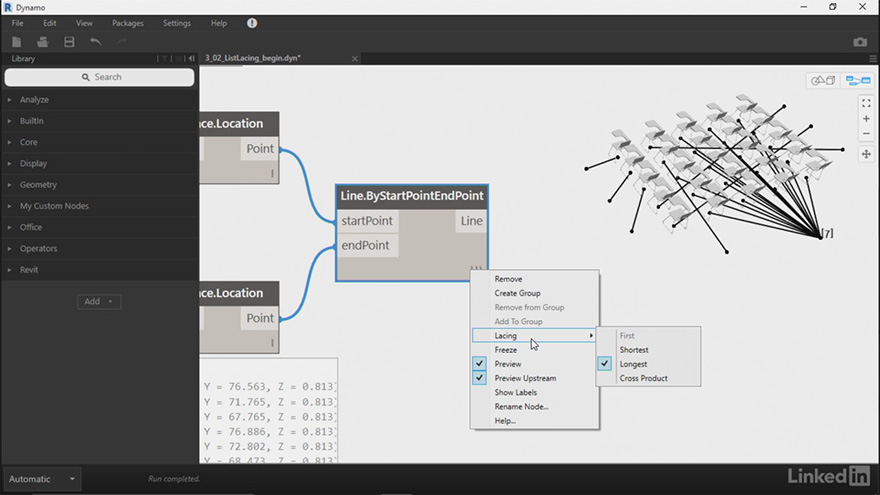Click the upper Location node's Point output

pos(259,149)
